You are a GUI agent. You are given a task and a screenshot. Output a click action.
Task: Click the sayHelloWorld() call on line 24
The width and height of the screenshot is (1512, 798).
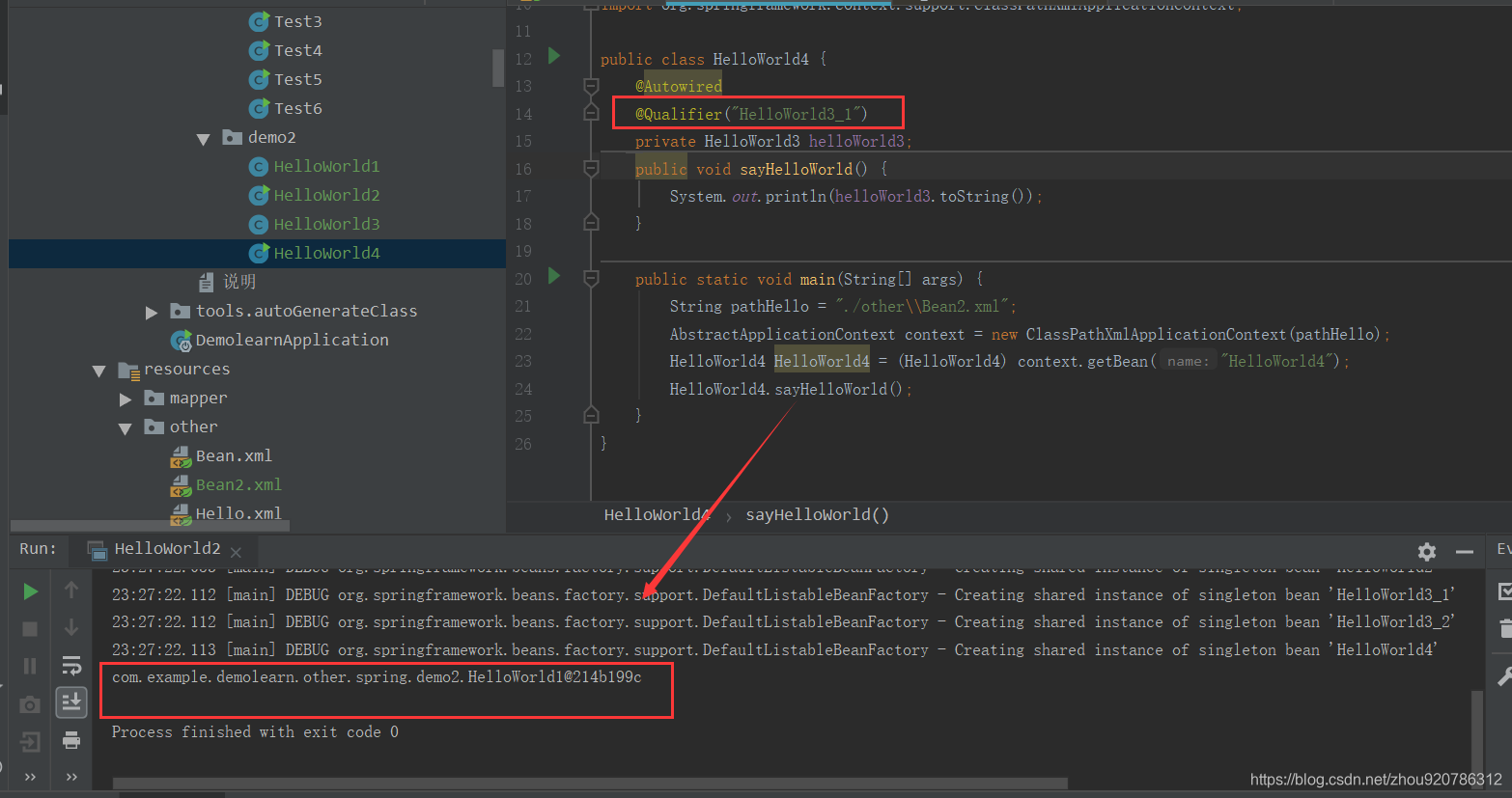838,389
